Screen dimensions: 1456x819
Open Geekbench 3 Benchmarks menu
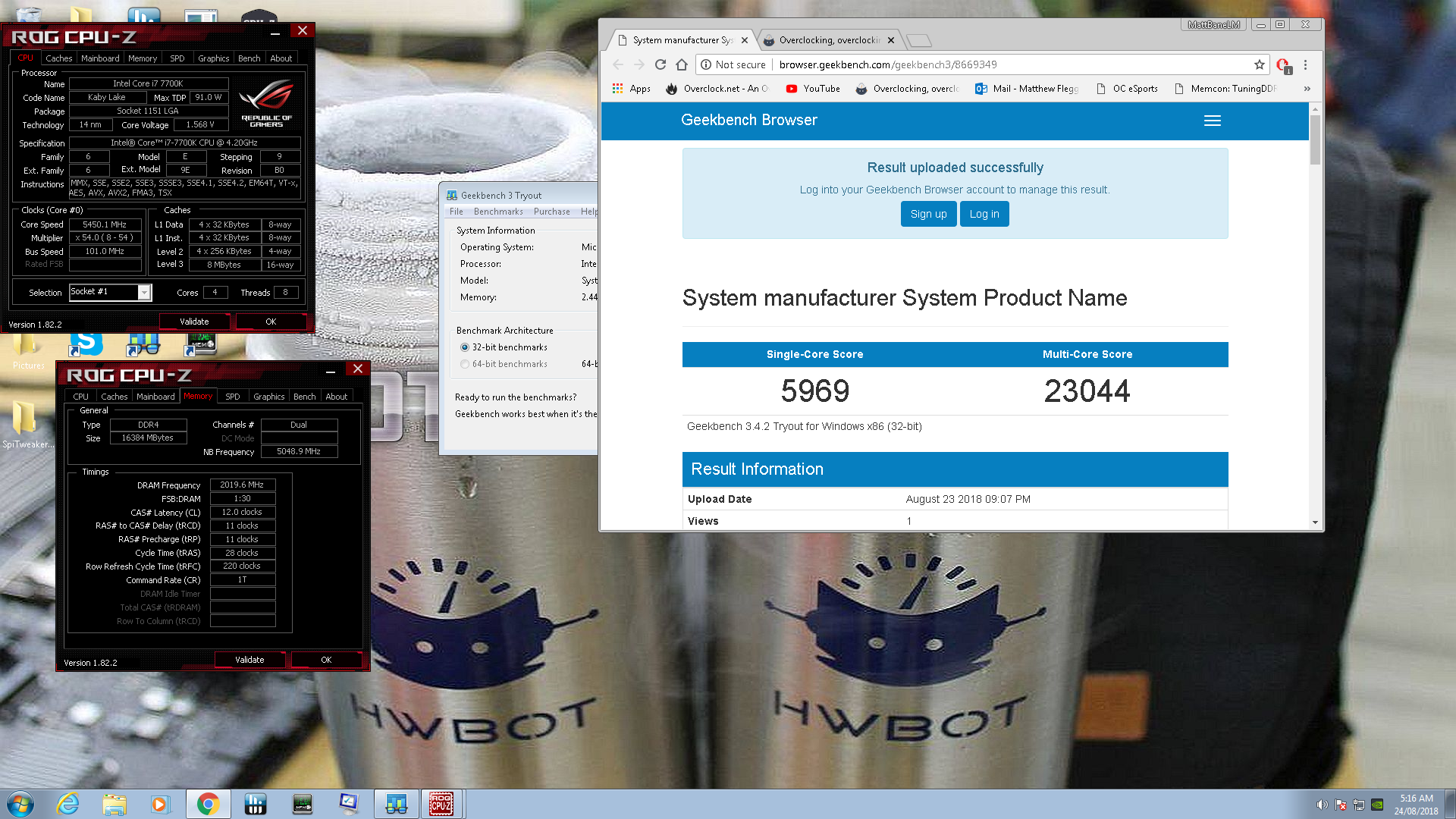(498, 212)
